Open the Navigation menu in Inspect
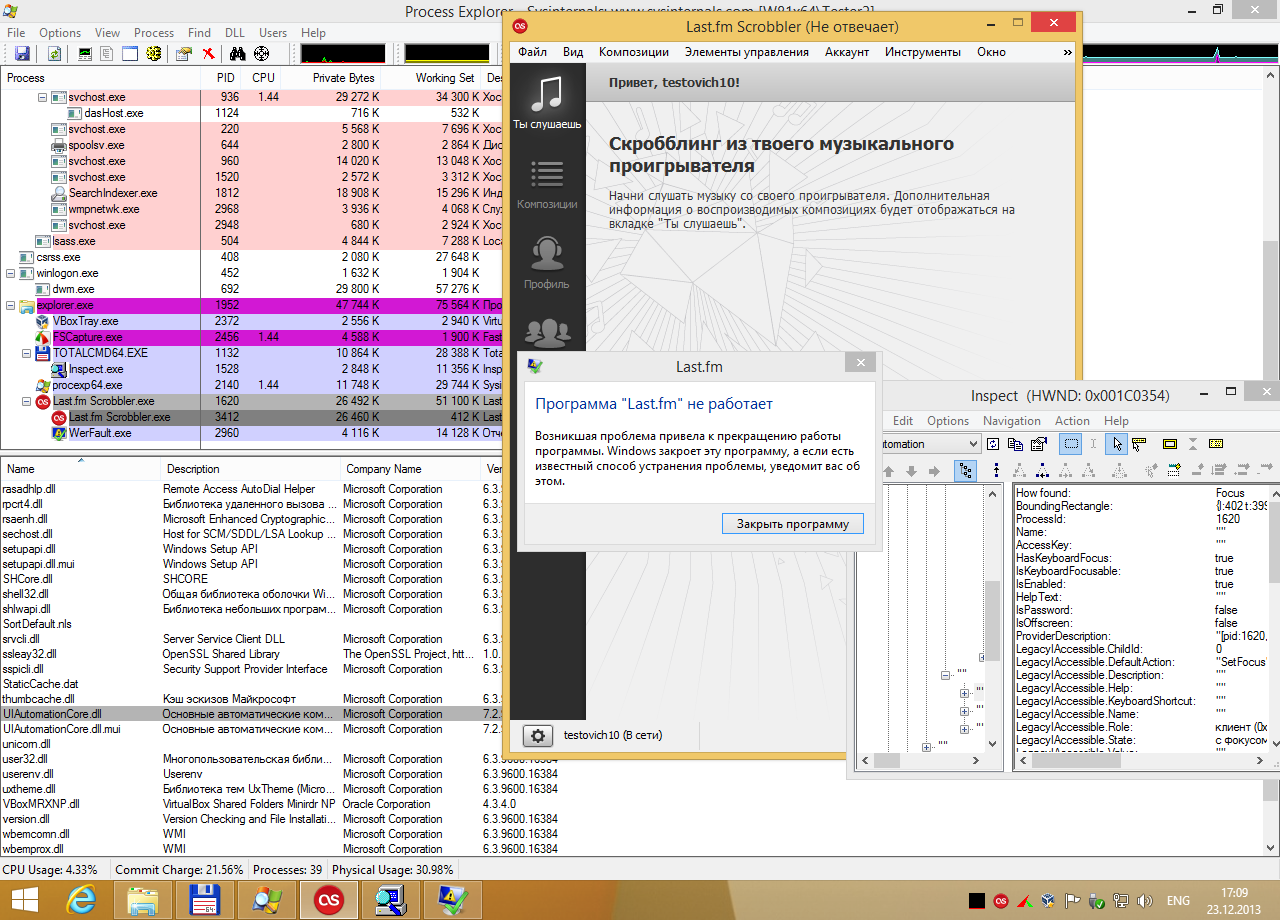1280x920 pixels. 1011,421
